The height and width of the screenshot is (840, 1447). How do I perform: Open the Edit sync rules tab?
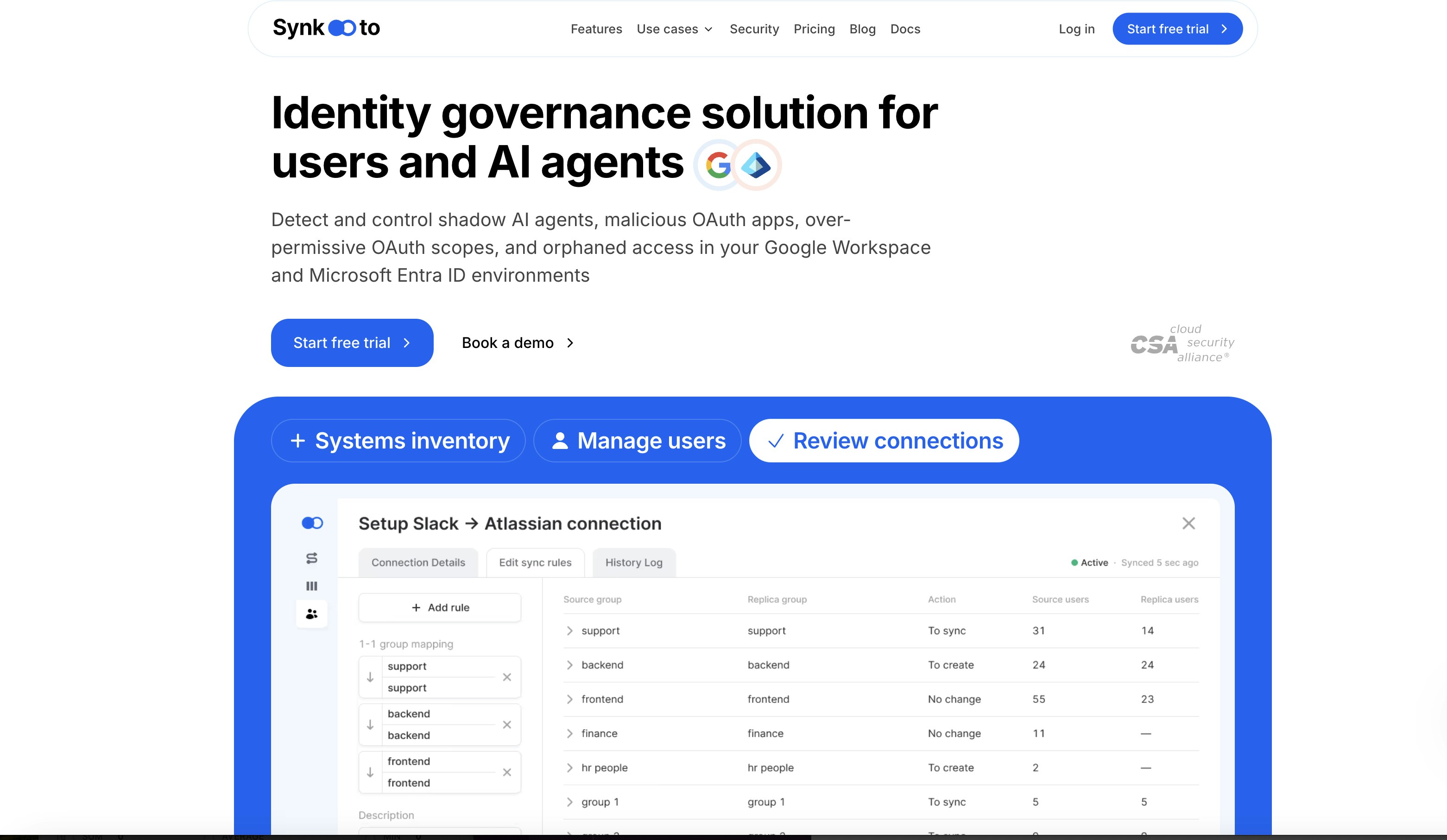pos(535,562)
